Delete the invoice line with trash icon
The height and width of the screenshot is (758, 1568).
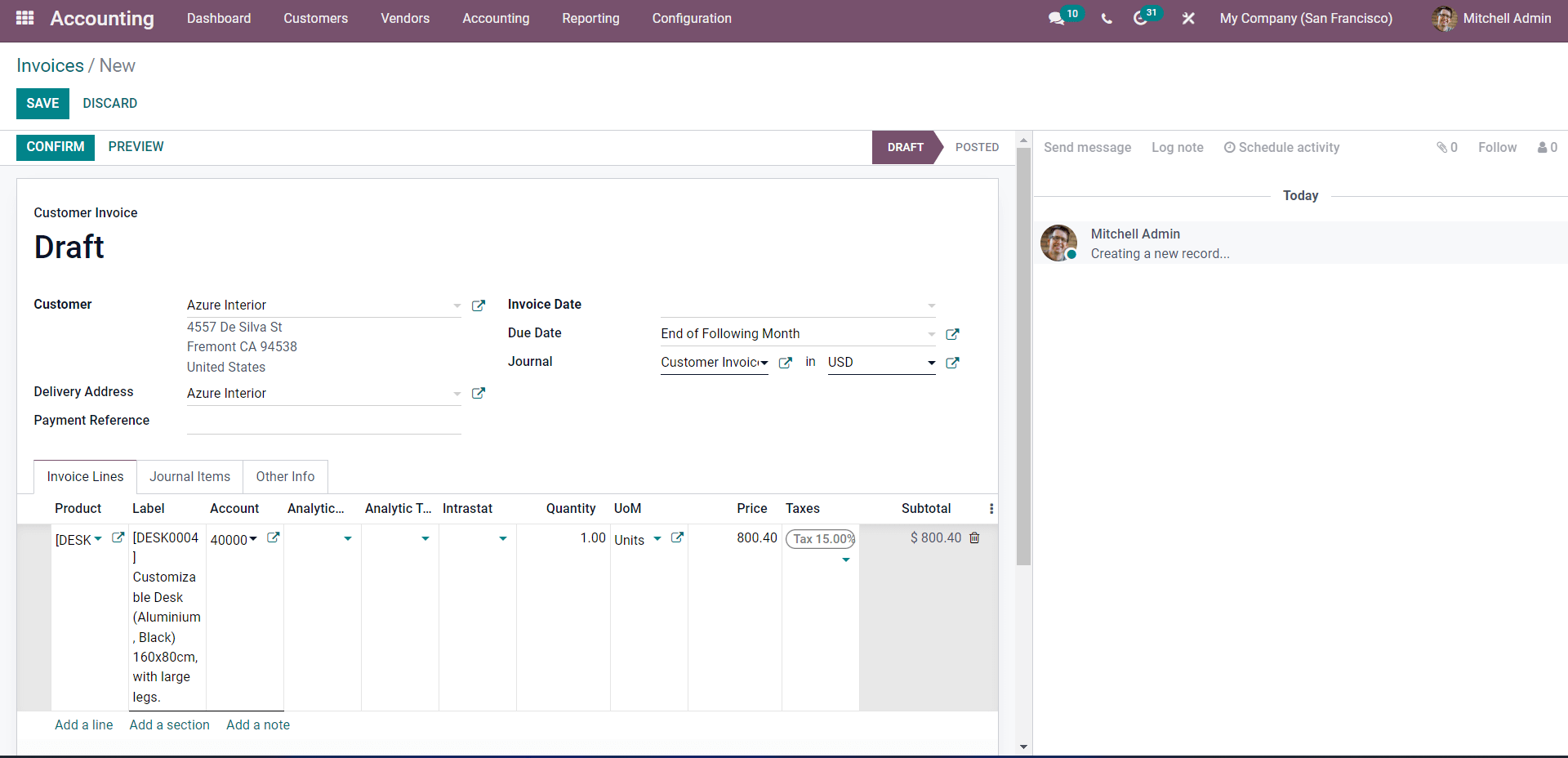pyautogui.click(x=974, y=537)
